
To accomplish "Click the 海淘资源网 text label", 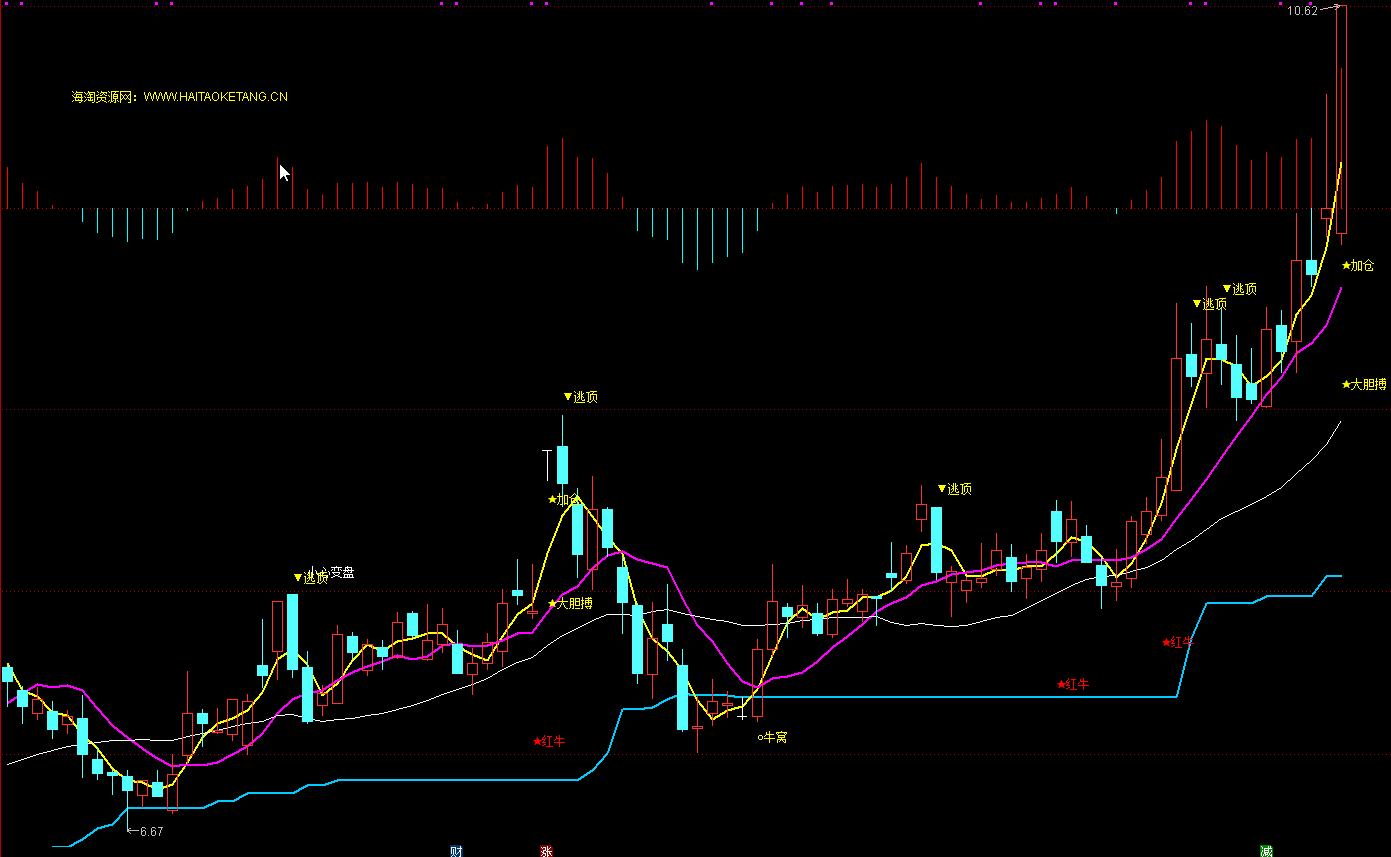I will (x=105, y=97).
